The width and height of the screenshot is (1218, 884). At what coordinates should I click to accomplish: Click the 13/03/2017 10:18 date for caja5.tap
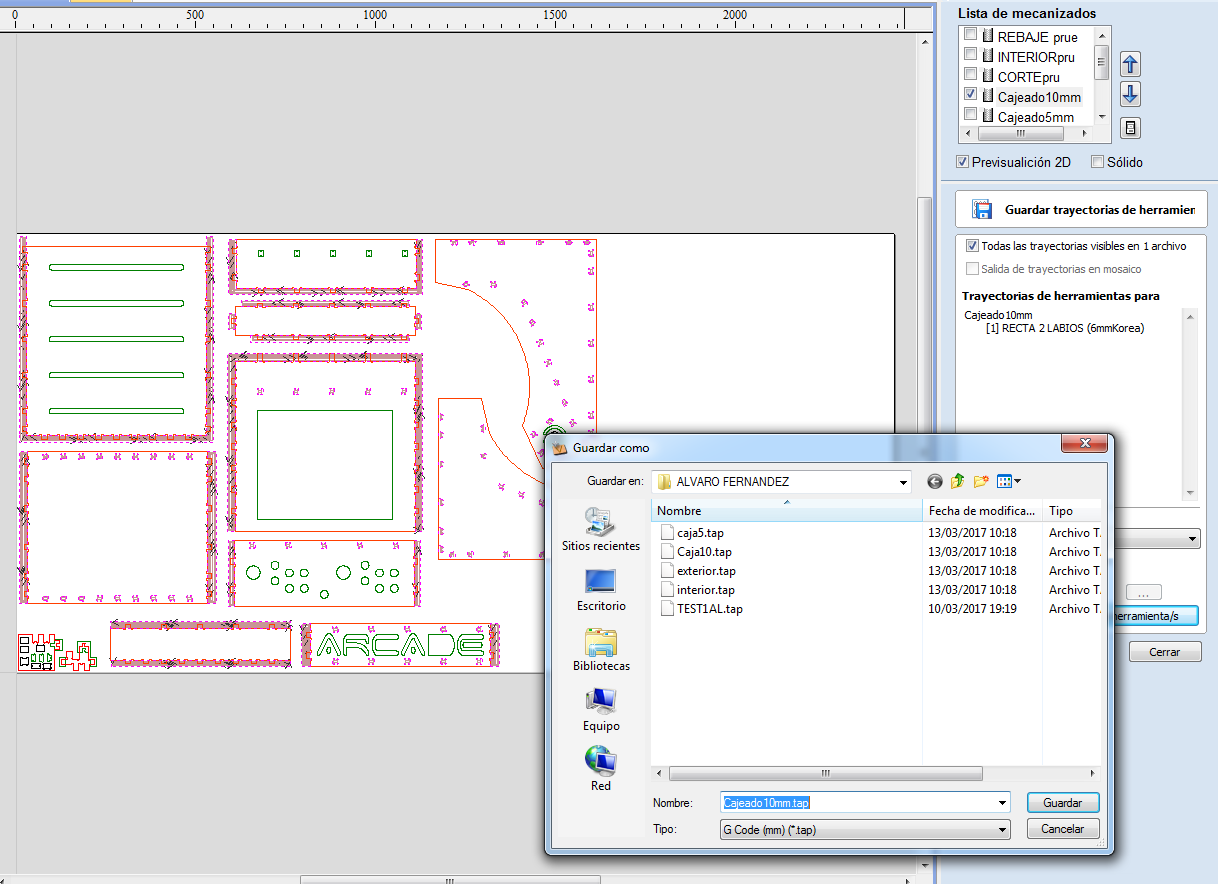pos(972,533)
